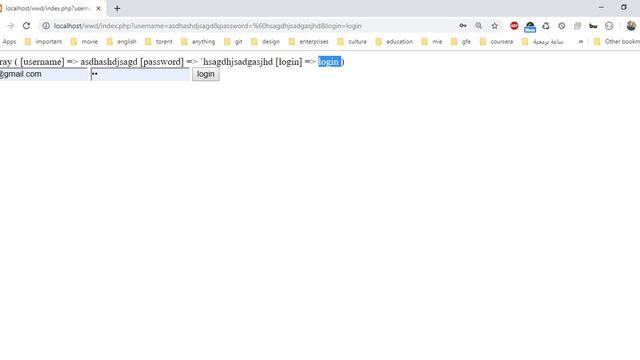Open the Apps bookmarks shortcut
The width and height of the screenshot is (640, 360).
pyautogui.click(x=9, y=42)
